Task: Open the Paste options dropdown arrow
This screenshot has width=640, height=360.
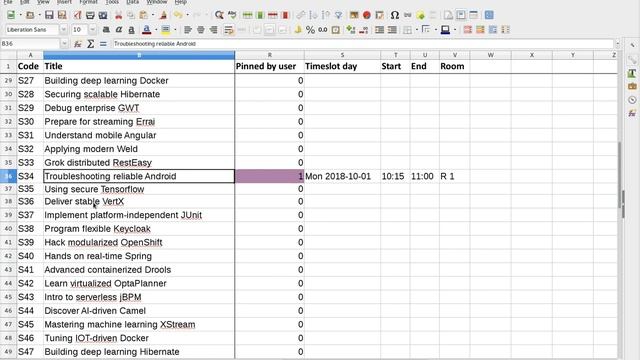Action: pyautogui.click(x=153, y=15)
